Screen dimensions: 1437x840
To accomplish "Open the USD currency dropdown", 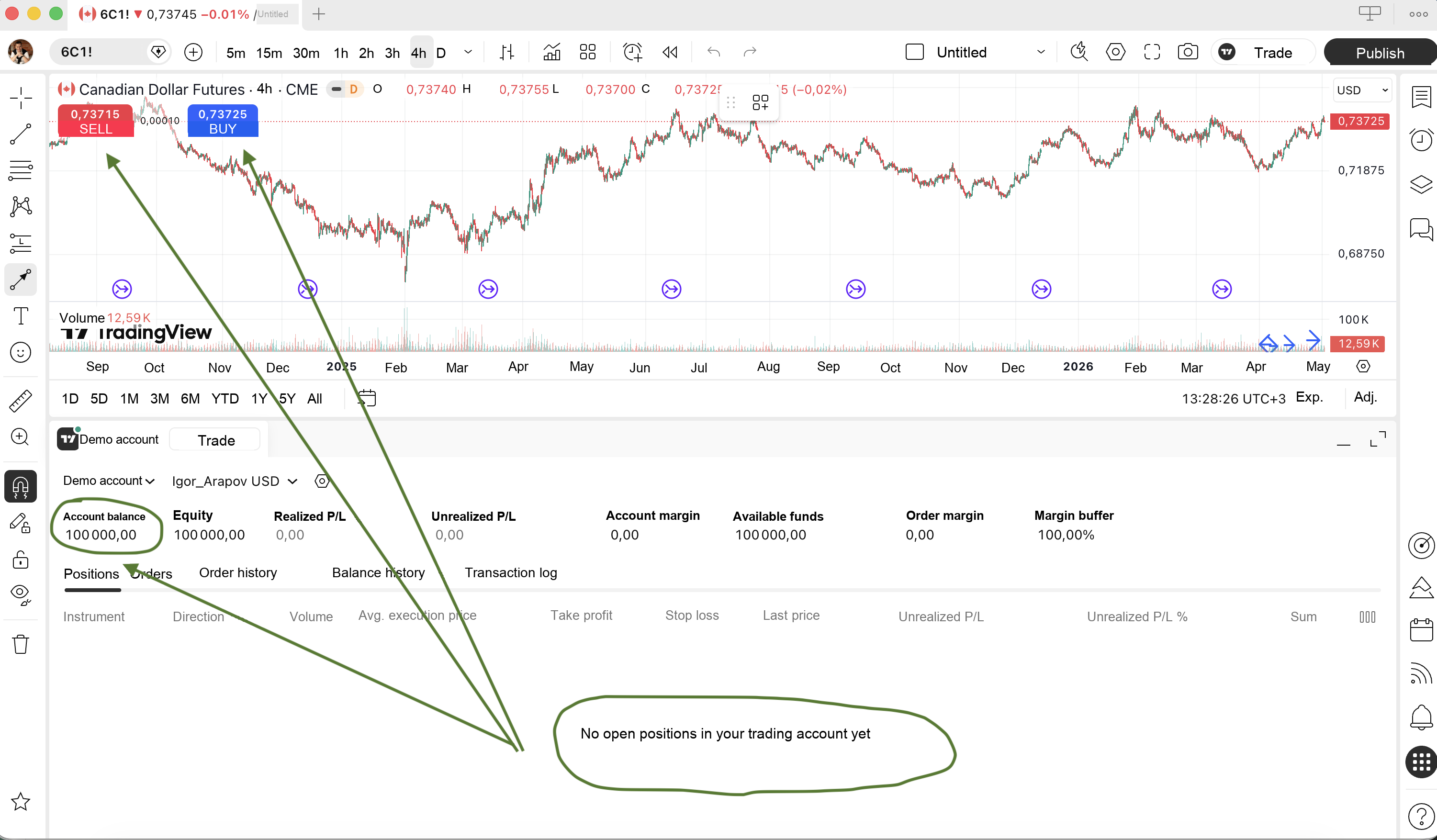I will click(x=1362, y=90).
